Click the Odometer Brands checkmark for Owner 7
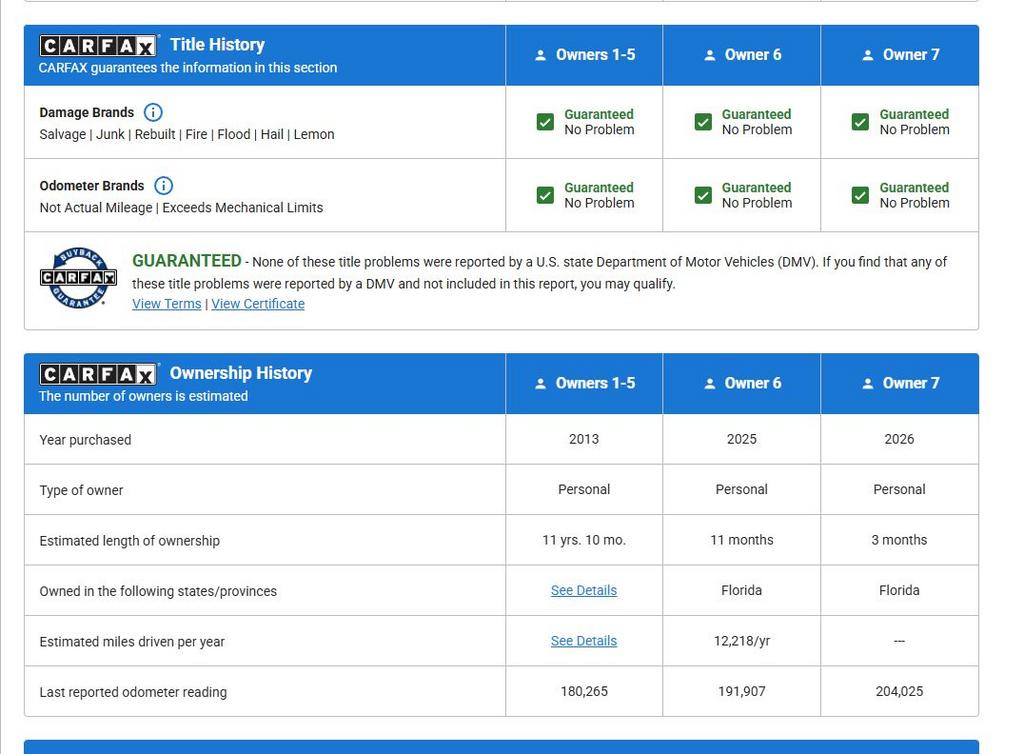This screenshot has width=1024, height=754. coord(861,195)
